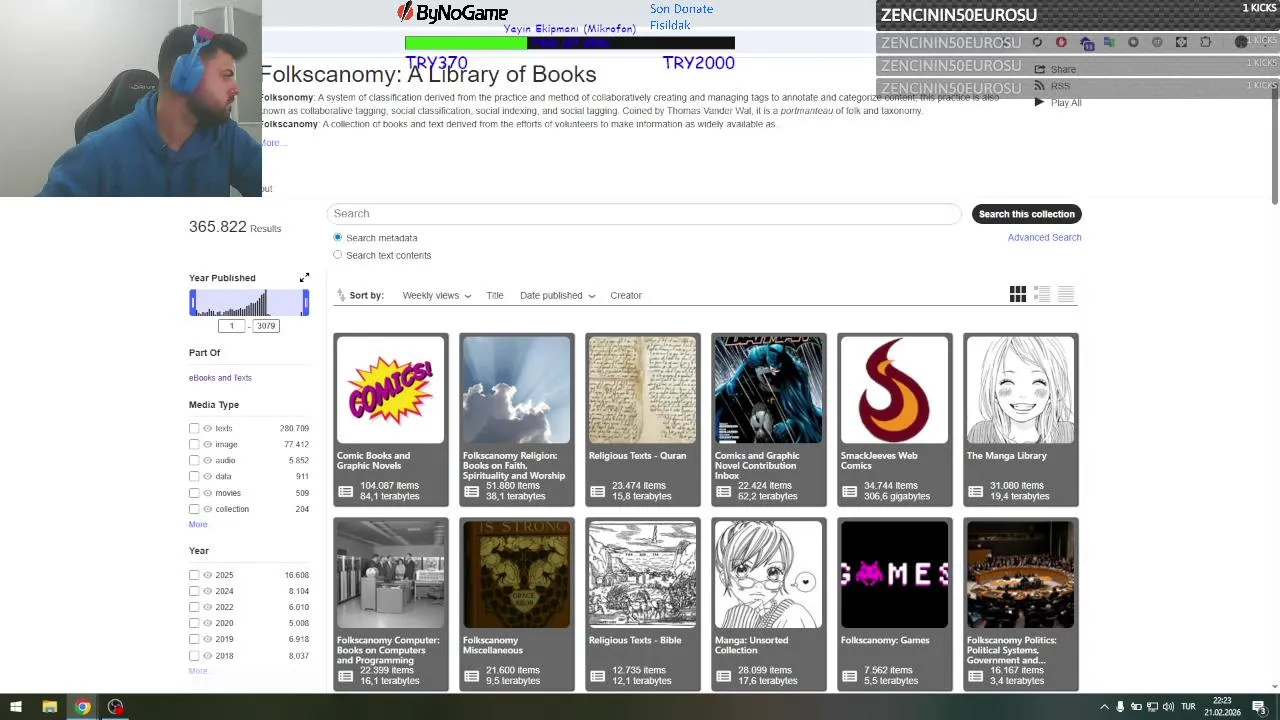Open the notification center icon
1280x720 pixels.
1259,707
